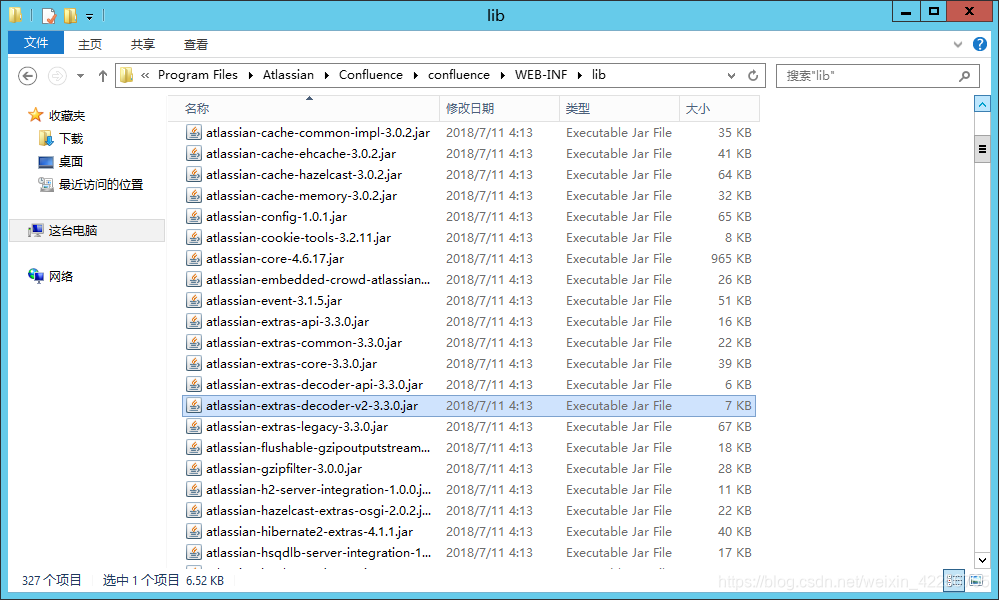Click jar icon of atlassian-cache-hazelcast-3.0.2.jar

[x=194, y=175]
